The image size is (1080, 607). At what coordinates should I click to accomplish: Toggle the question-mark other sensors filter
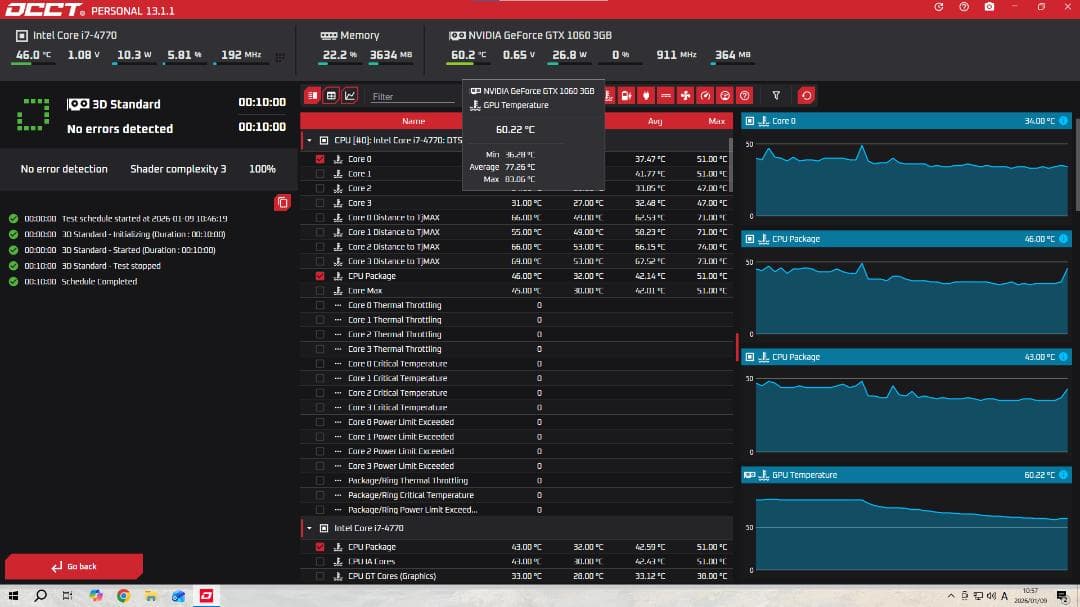point(745,96)
